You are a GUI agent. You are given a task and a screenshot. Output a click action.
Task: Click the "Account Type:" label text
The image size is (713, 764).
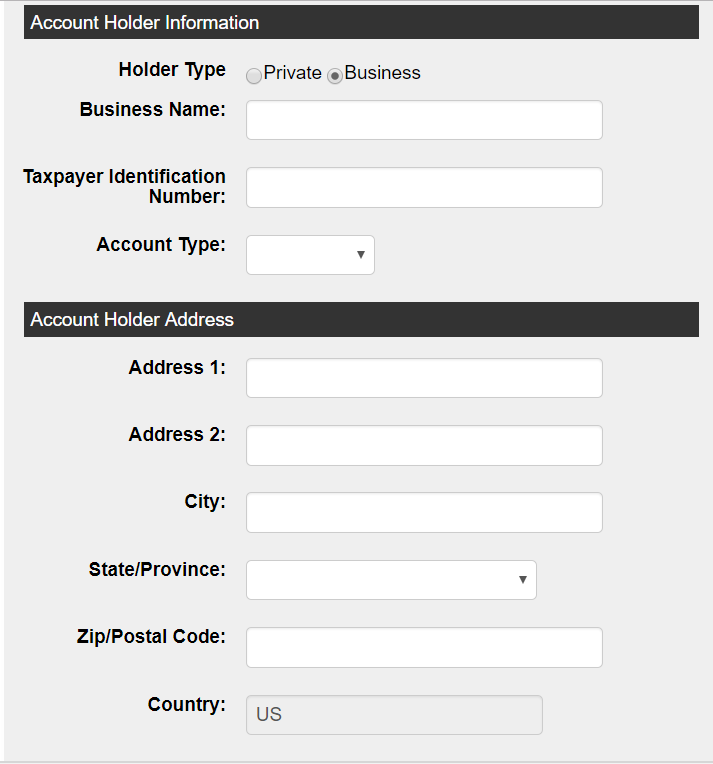(x=161, y=244)
